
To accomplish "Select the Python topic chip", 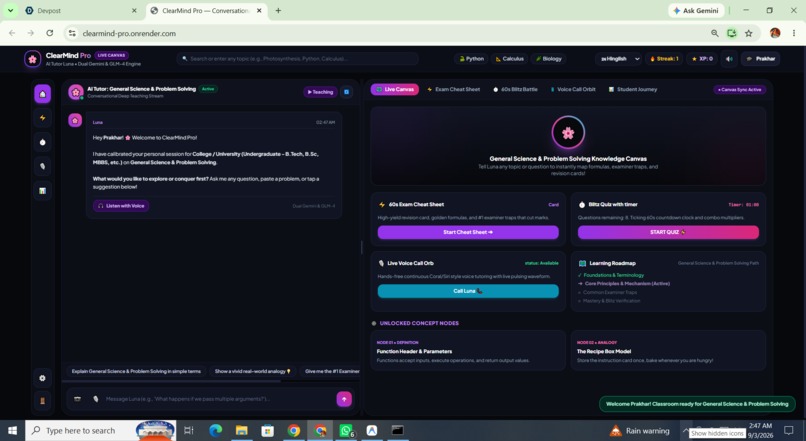I will (471, 59).
